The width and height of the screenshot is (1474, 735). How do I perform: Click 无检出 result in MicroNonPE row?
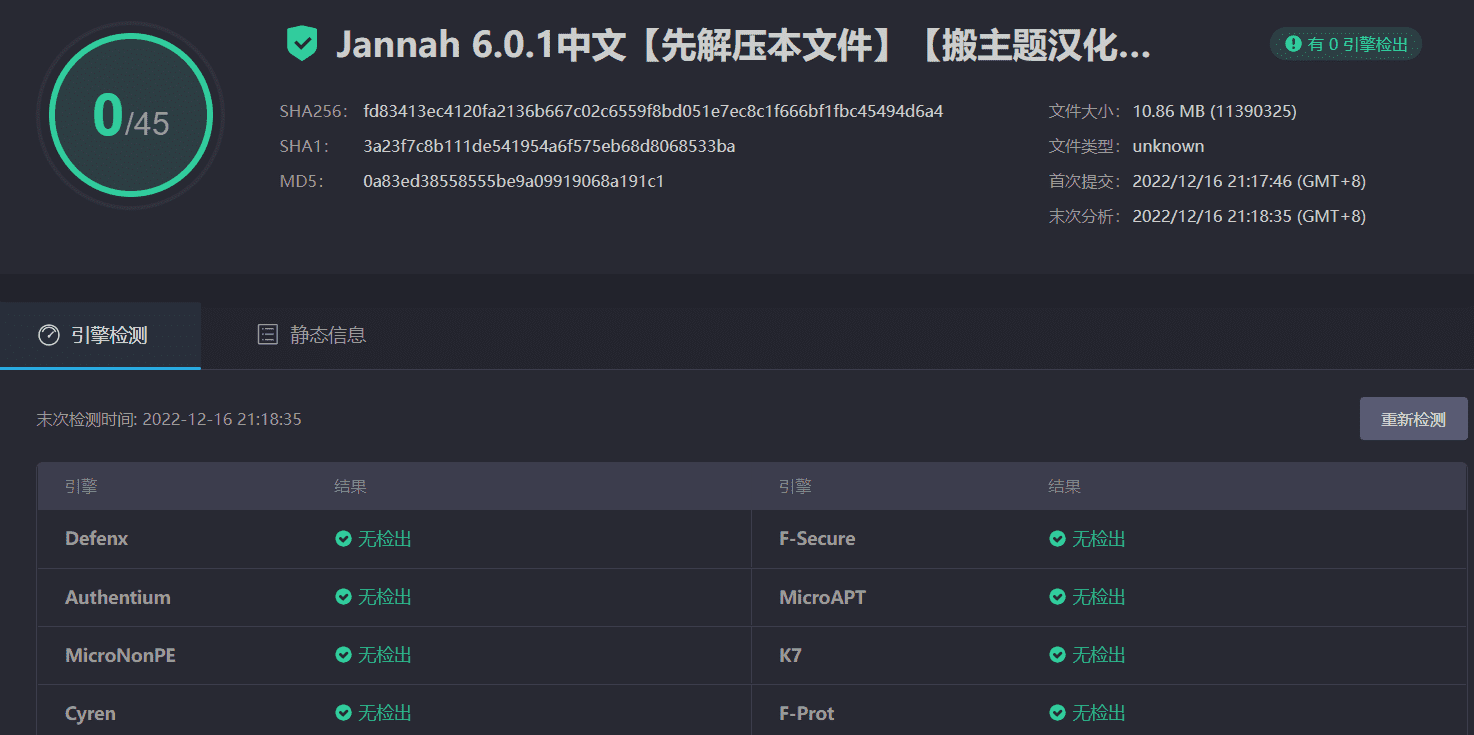tap(385, 655)
